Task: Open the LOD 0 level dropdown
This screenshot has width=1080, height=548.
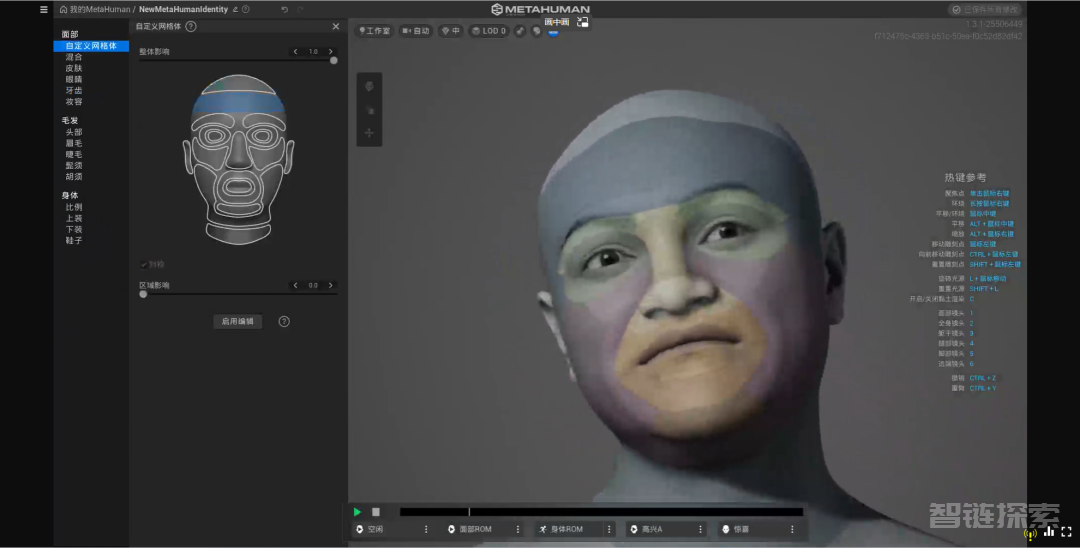Action: pyautogui.click(x=489, y=31)
